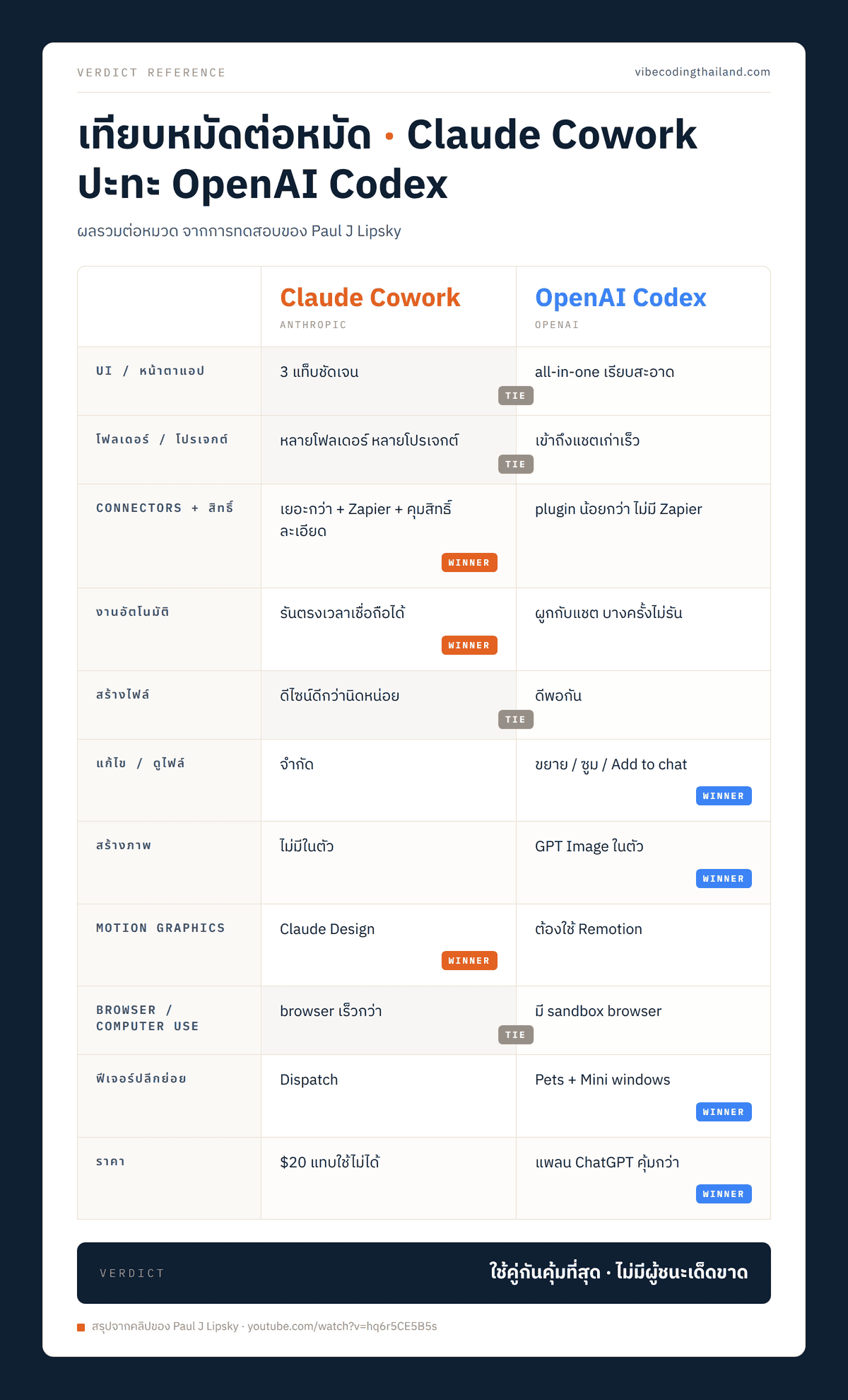848x1400 pixels.
Task: Click the TIE badge in the สร้างไฟล์ row
Action: tap(516, 720)
